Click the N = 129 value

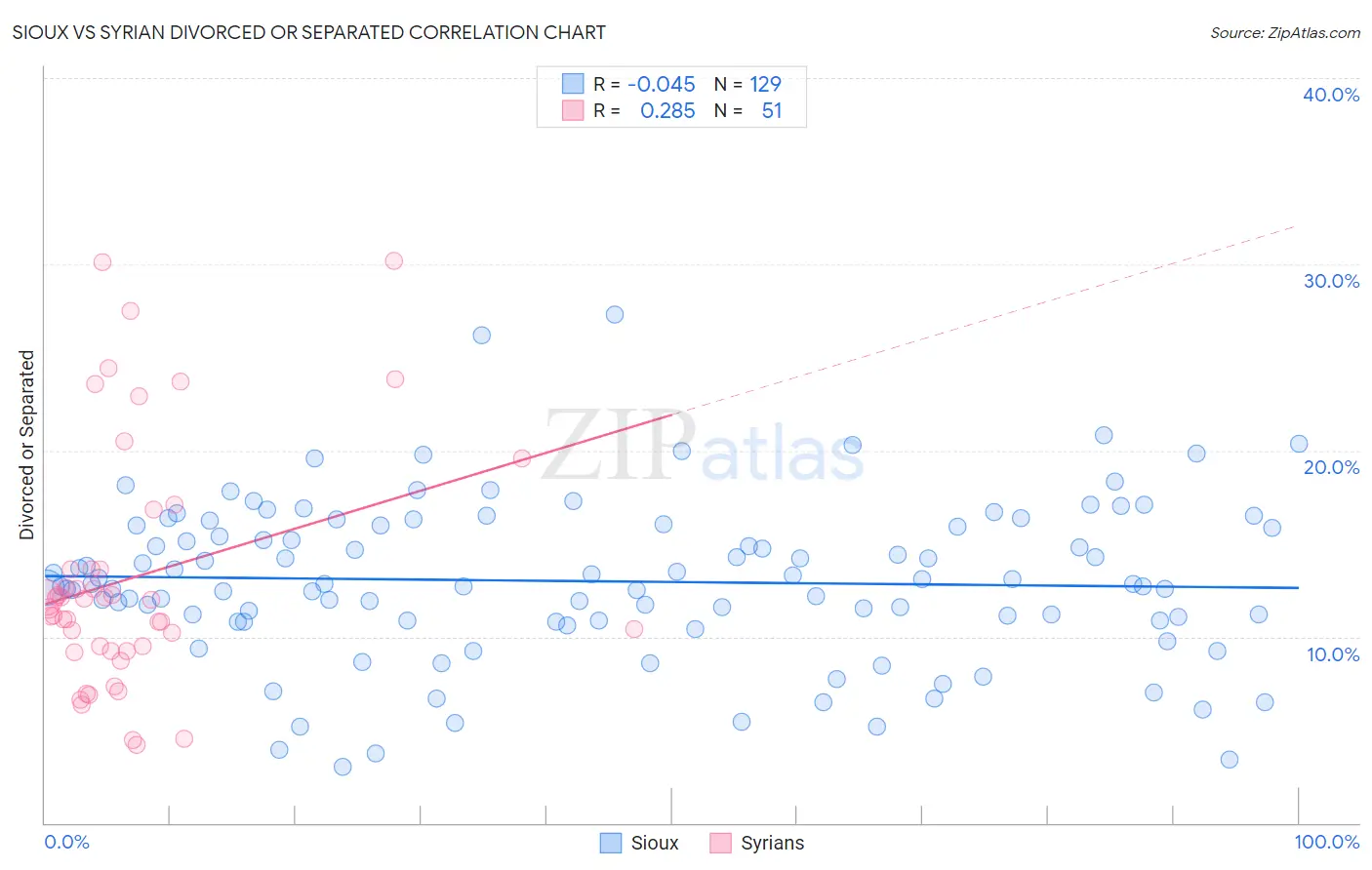tap(747, 84)
